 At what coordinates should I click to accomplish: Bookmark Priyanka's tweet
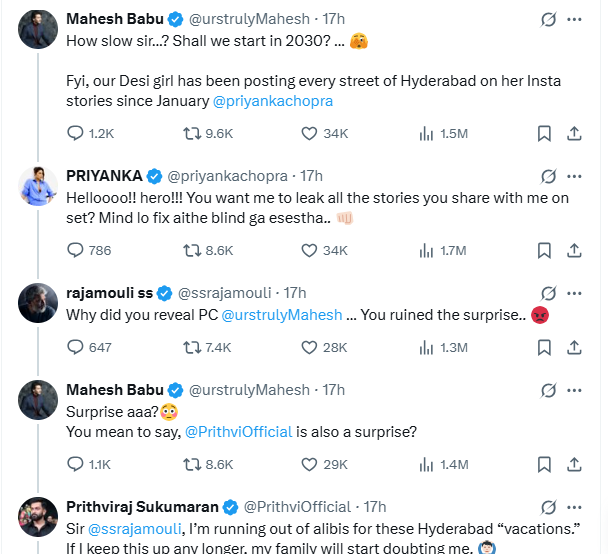(x=544, y=250)
